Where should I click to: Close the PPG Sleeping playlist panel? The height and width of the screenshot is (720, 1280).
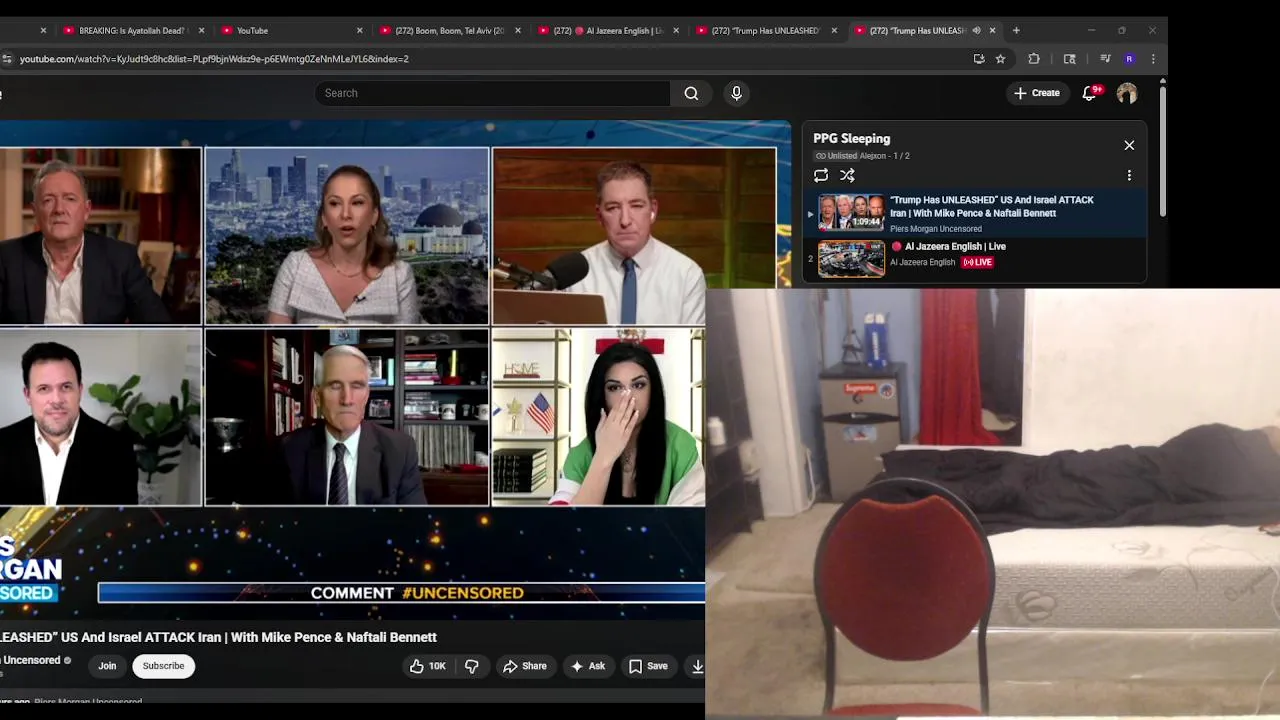click(x=1129, y=145)
